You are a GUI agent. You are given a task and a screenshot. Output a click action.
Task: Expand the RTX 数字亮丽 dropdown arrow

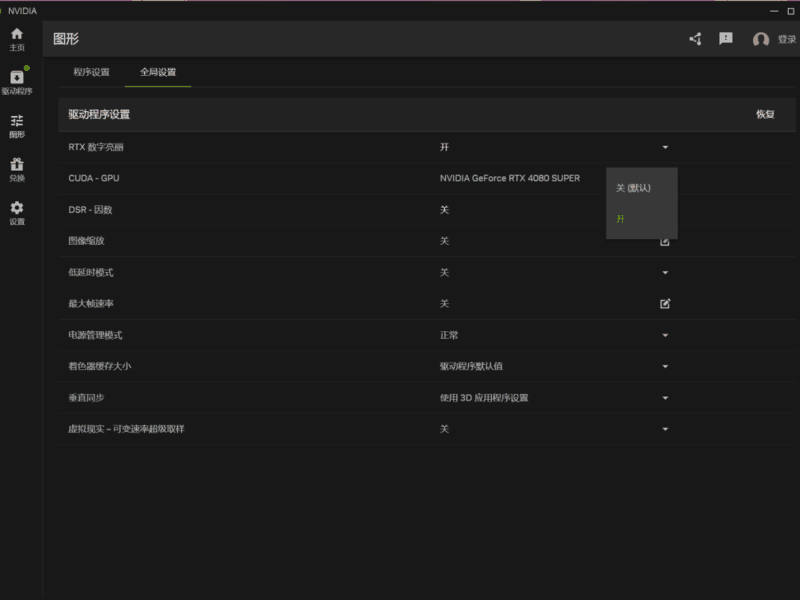665,147
